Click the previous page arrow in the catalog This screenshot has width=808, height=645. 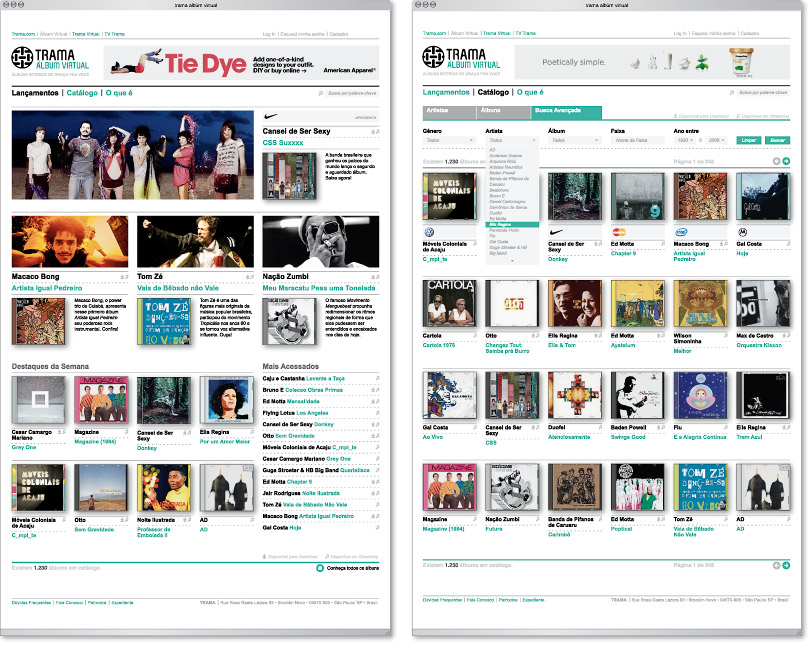[775, 161]
